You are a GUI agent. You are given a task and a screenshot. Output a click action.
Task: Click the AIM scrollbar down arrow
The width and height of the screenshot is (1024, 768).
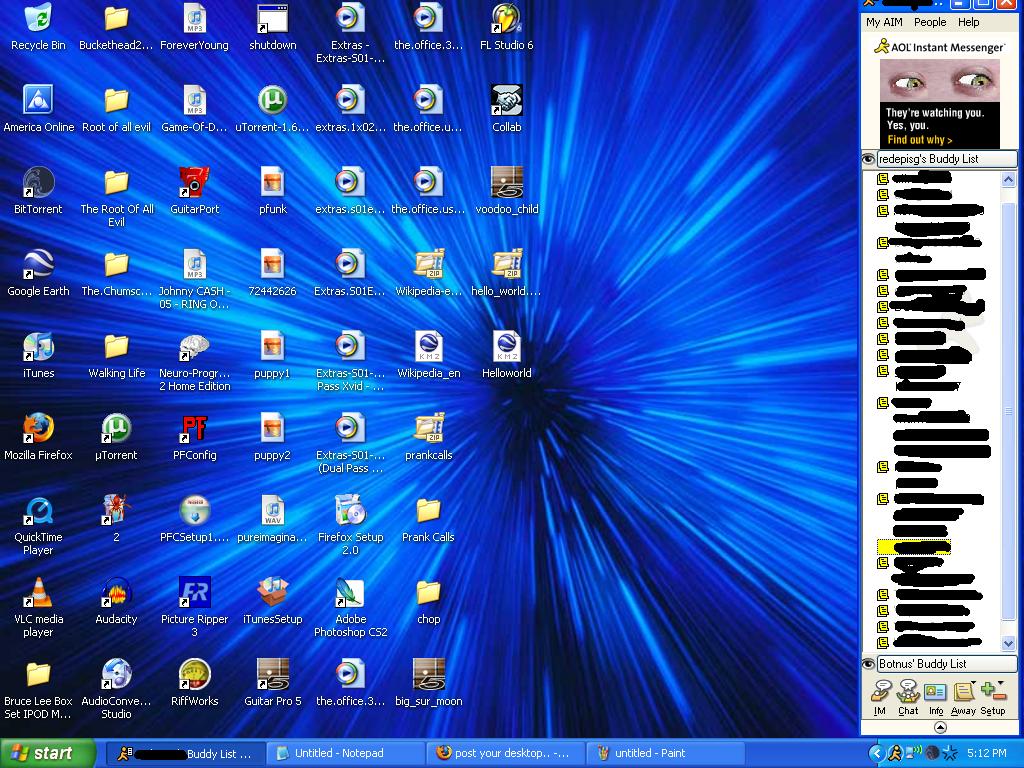point(1008,643)
